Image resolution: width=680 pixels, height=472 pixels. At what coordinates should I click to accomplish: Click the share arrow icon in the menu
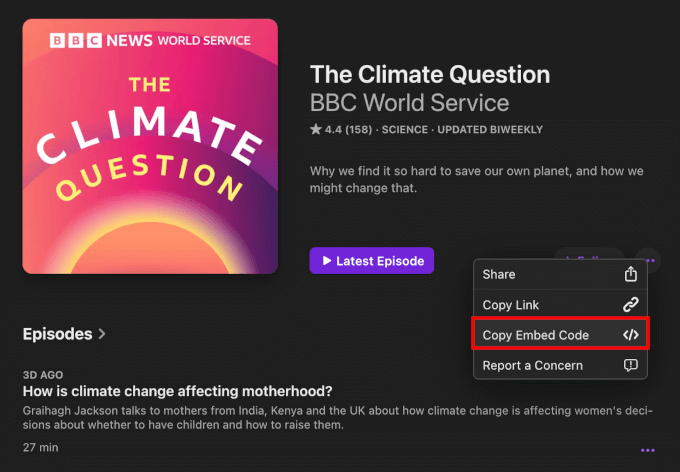[630, 274]
